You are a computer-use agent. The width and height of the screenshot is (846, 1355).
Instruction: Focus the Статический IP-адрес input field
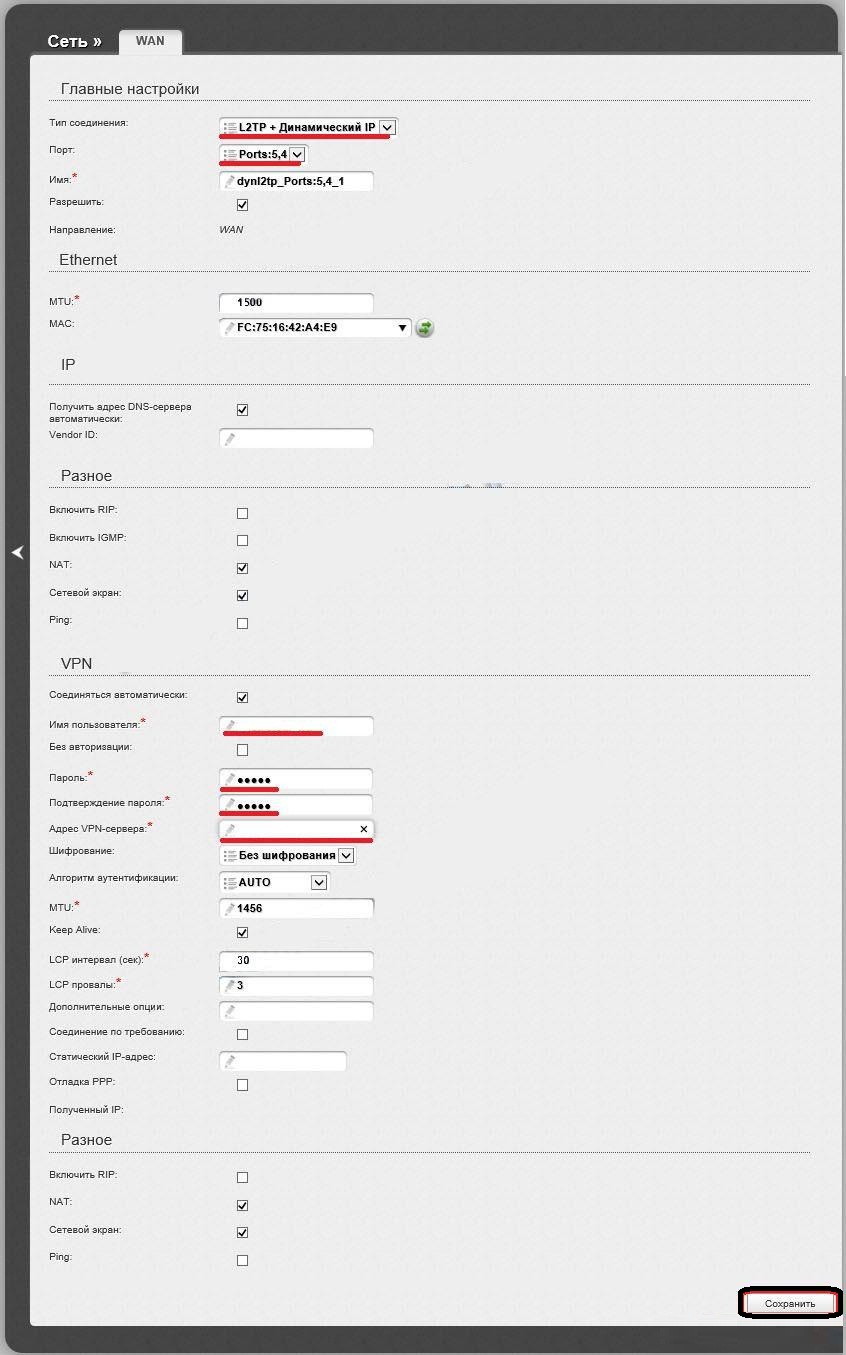pos(283,1061)
